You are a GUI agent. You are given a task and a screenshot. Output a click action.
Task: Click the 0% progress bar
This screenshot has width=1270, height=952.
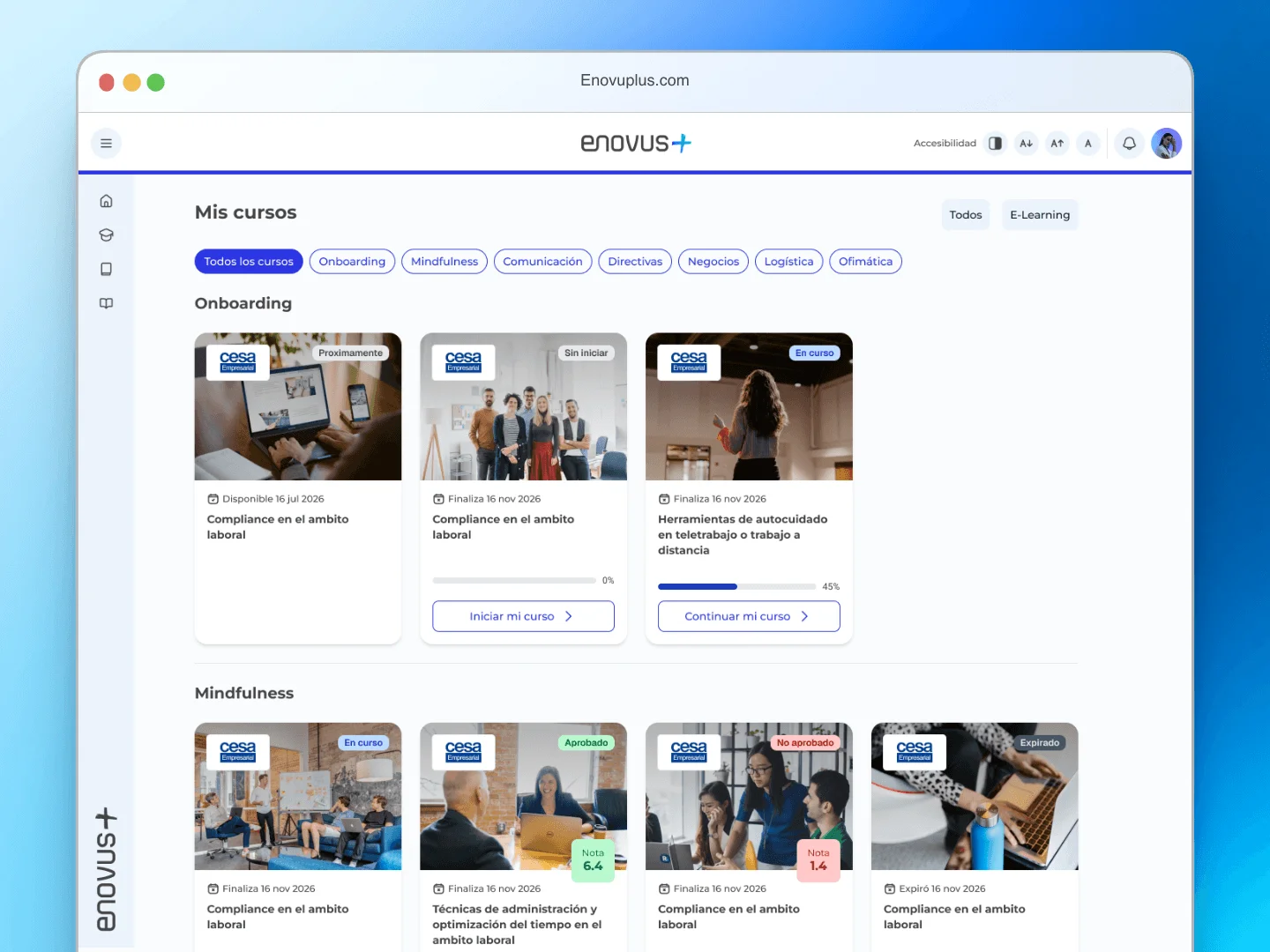tap(514, 581)
